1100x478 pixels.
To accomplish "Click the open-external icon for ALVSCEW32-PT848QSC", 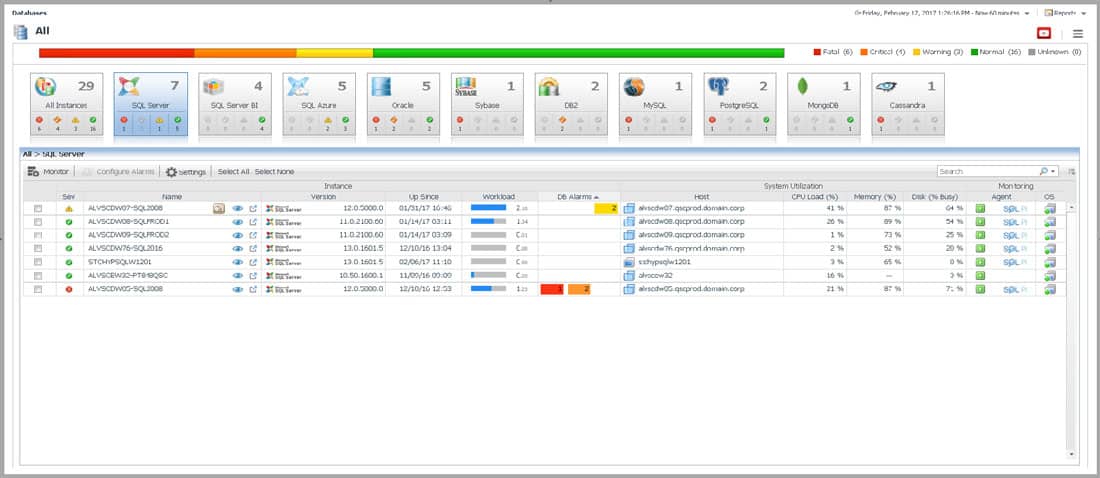I will coord(253,276).
